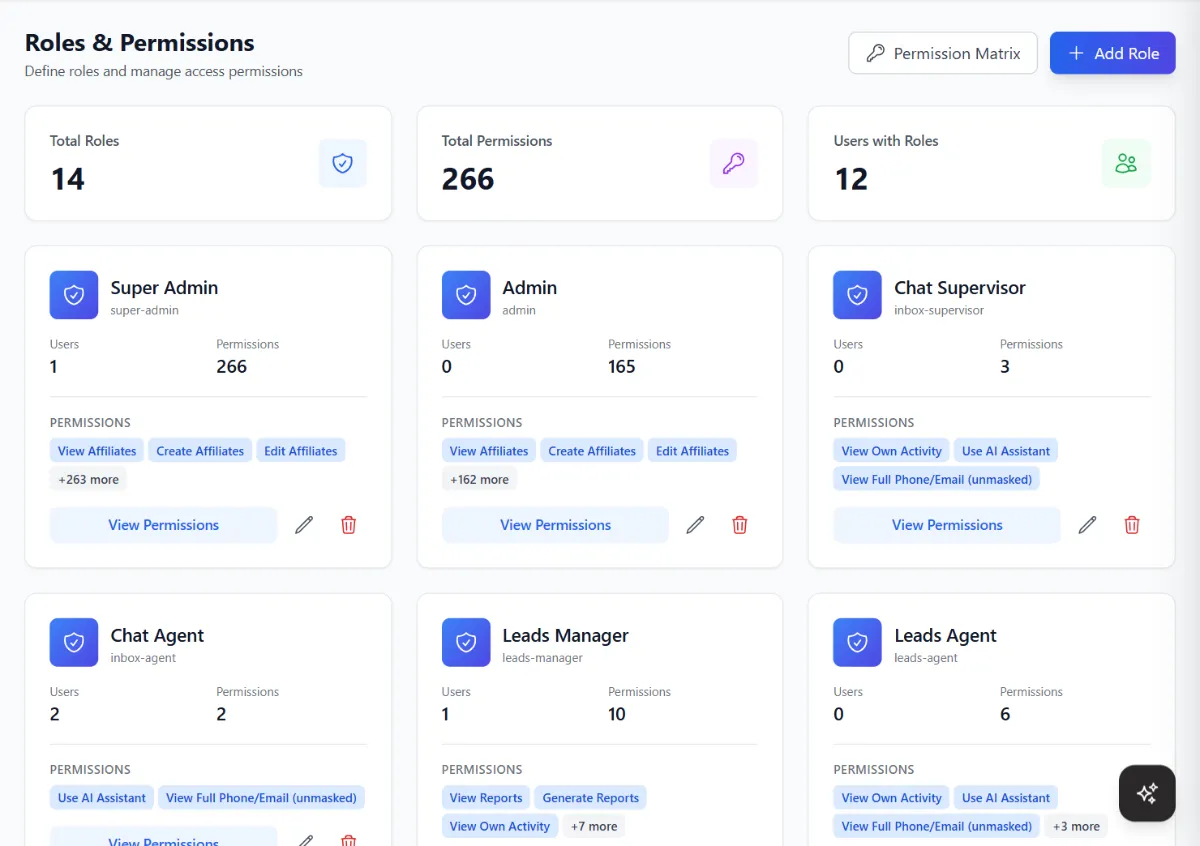Click Chat Supervisor's Use AI Assistant tag
The image size is (1200, 846).
(1006, 451)
